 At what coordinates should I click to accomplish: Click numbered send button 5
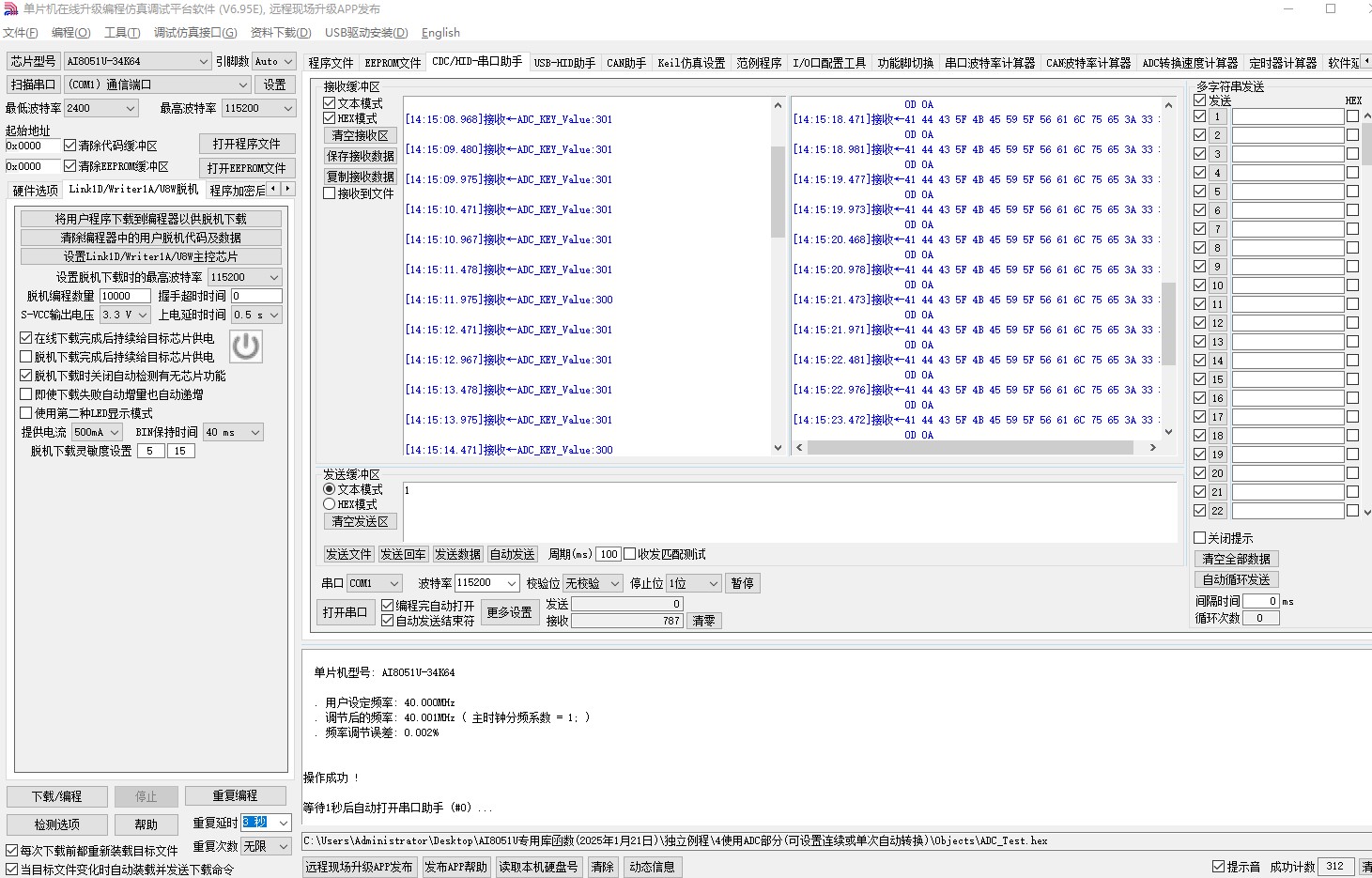pos(1217,192)
